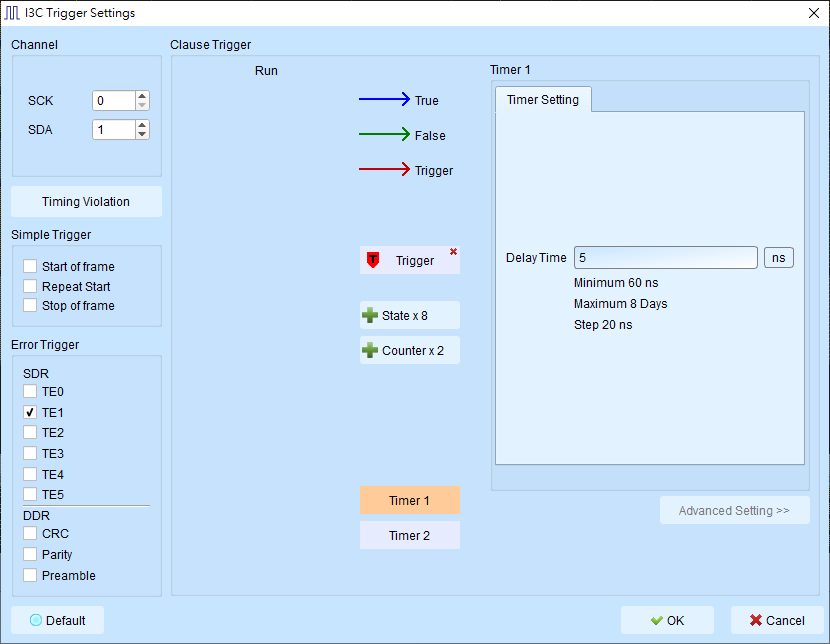Click the blue True arrow
This screenshot has height=644, width=830.
[384, 99]
